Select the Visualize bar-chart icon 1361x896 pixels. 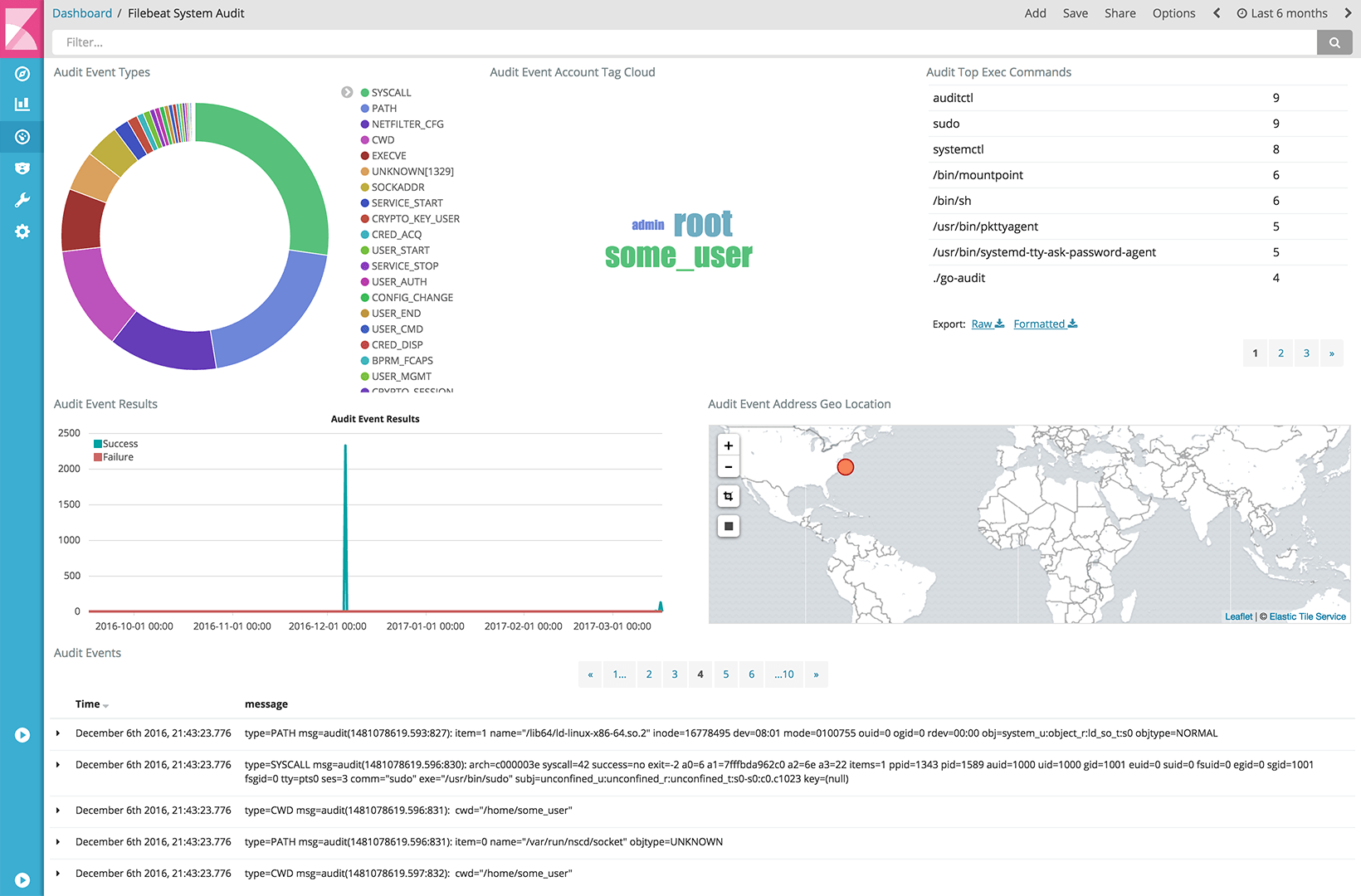[x=22, y=104]
